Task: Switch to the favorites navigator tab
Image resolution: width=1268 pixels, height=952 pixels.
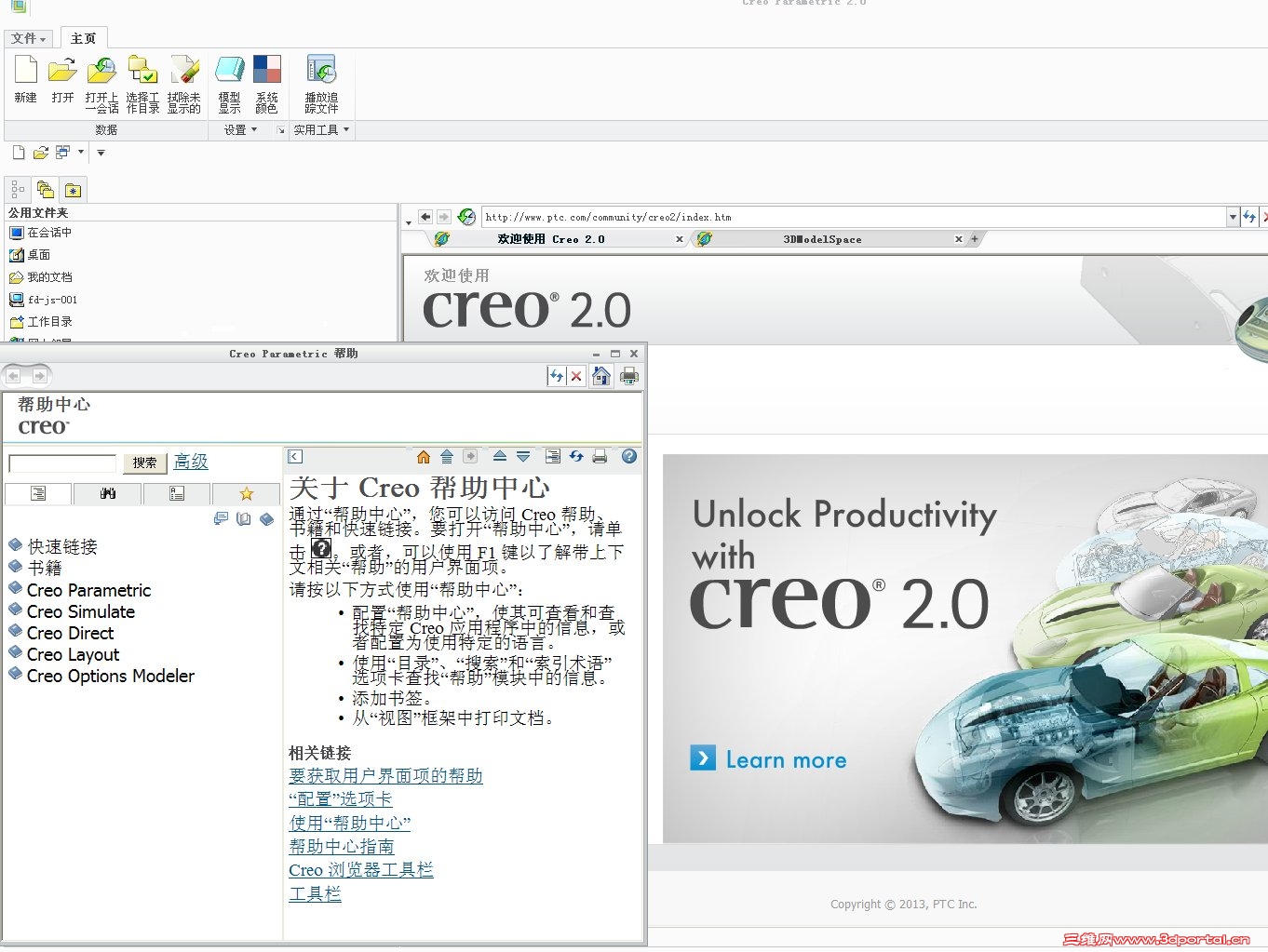Action: [x=74, y=190]
